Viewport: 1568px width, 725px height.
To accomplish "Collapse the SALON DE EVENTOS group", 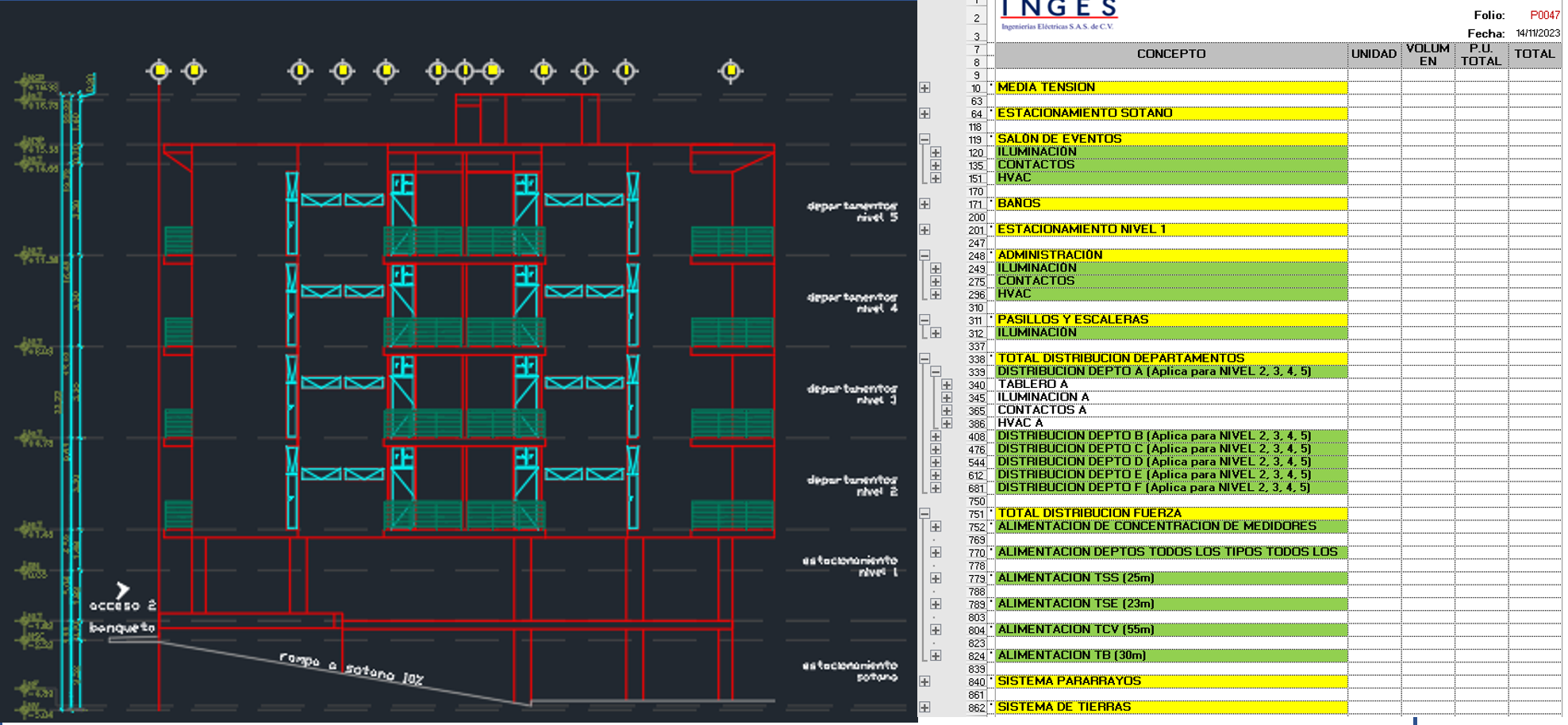I will click(924, 139).
